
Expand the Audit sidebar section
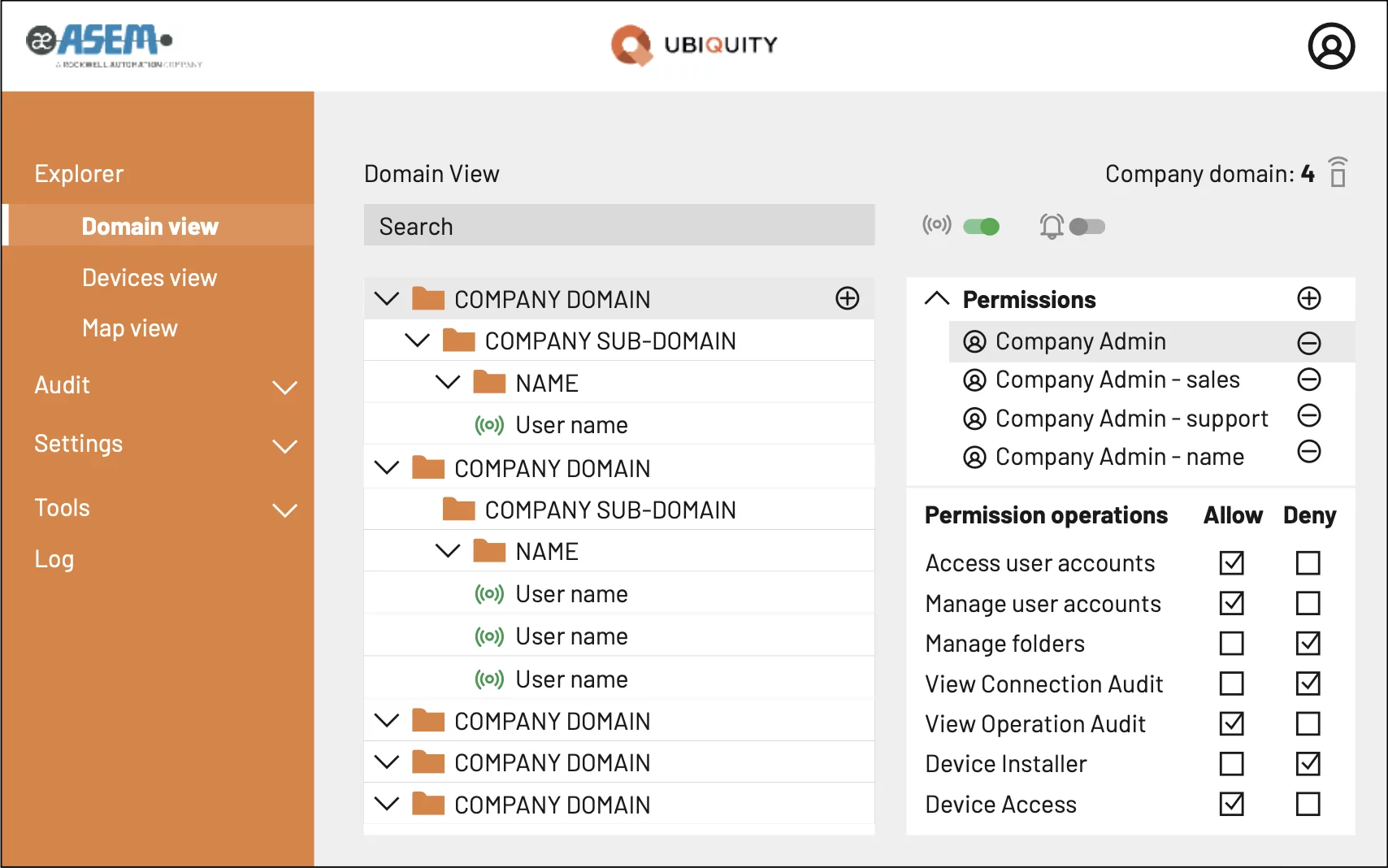coord(284,388)
